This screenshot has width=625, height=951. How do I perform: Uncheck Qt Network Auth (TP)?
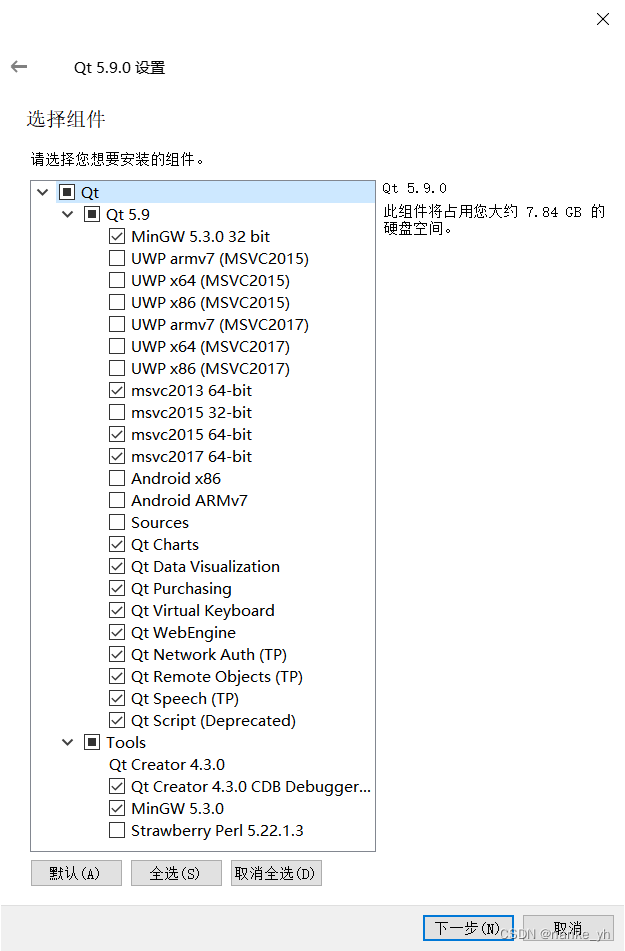point(117,654)
